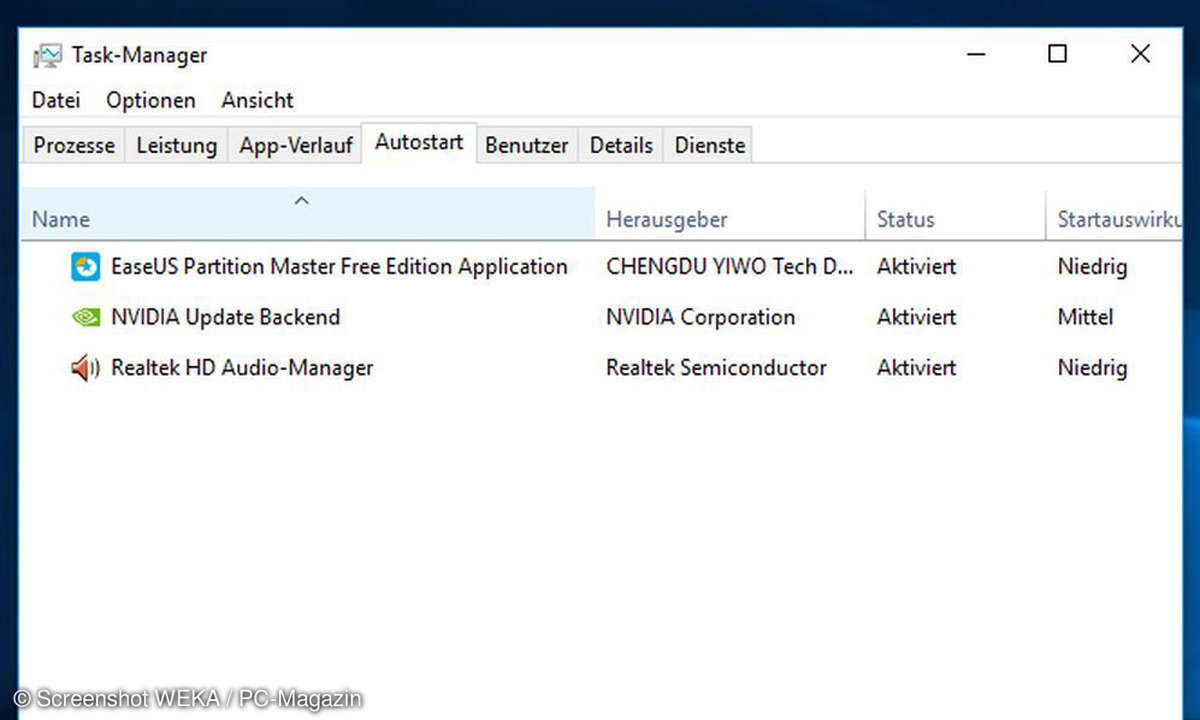
Task: Click Mittel impact in NVIDIA row
Action: tap(1086, 317)
